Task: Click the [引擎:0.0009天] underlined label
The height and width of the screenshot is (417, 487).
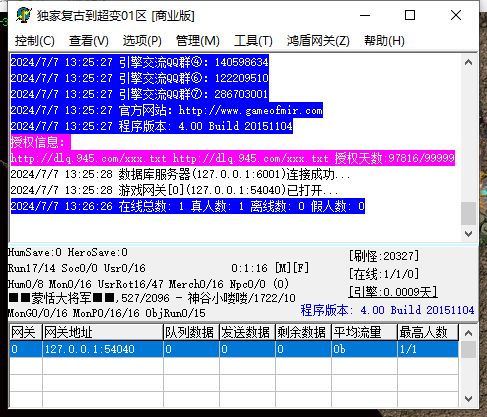Action: pyautogui.click(x=393, y=292)
